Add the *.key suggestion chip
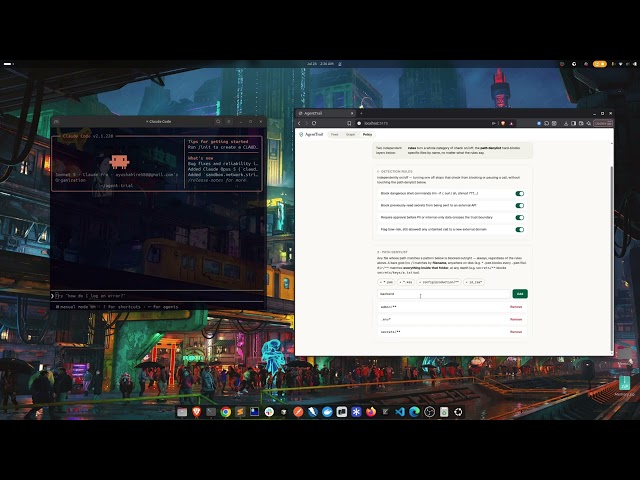640x480 pixels. (406, 282)
